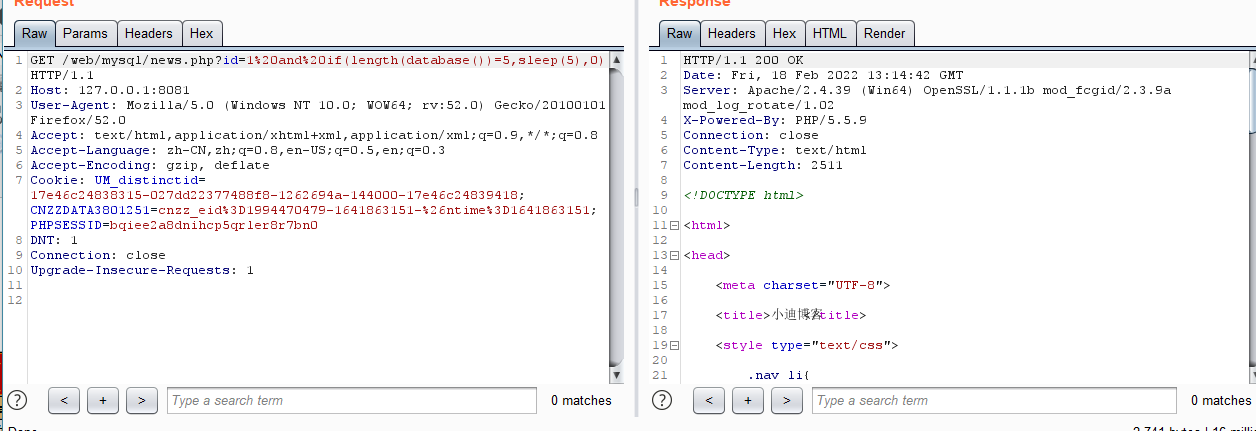Open the Response Render tab
1256x431 pixels.
(885, 33)
